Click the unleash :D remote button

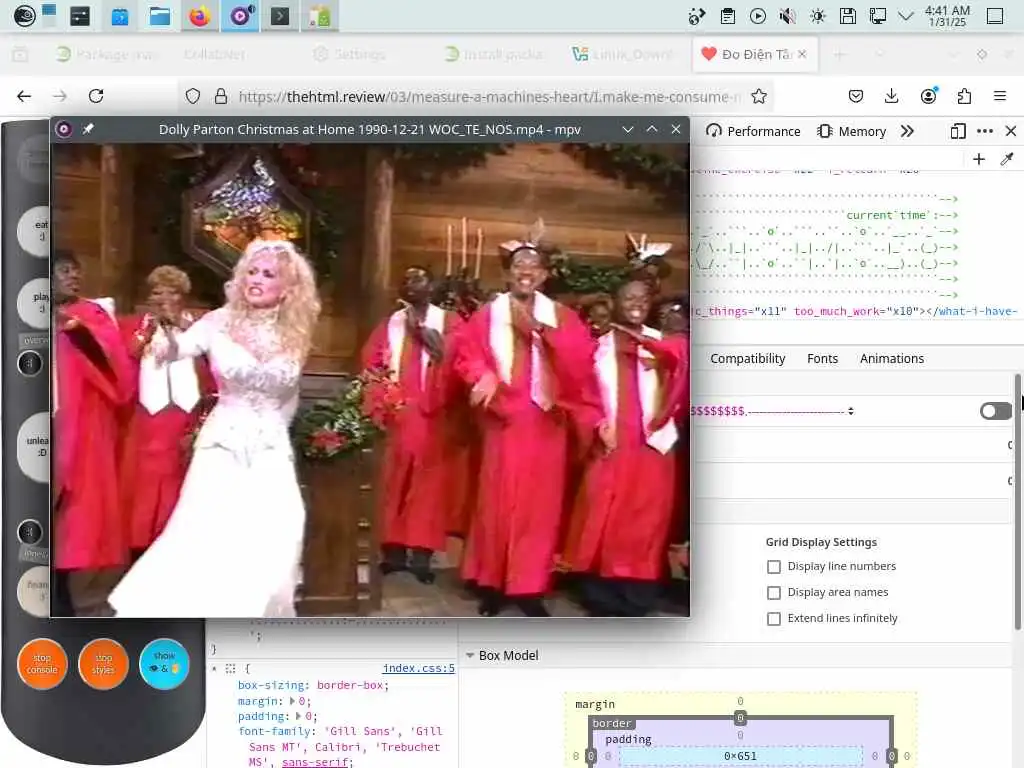pos(35,447)
